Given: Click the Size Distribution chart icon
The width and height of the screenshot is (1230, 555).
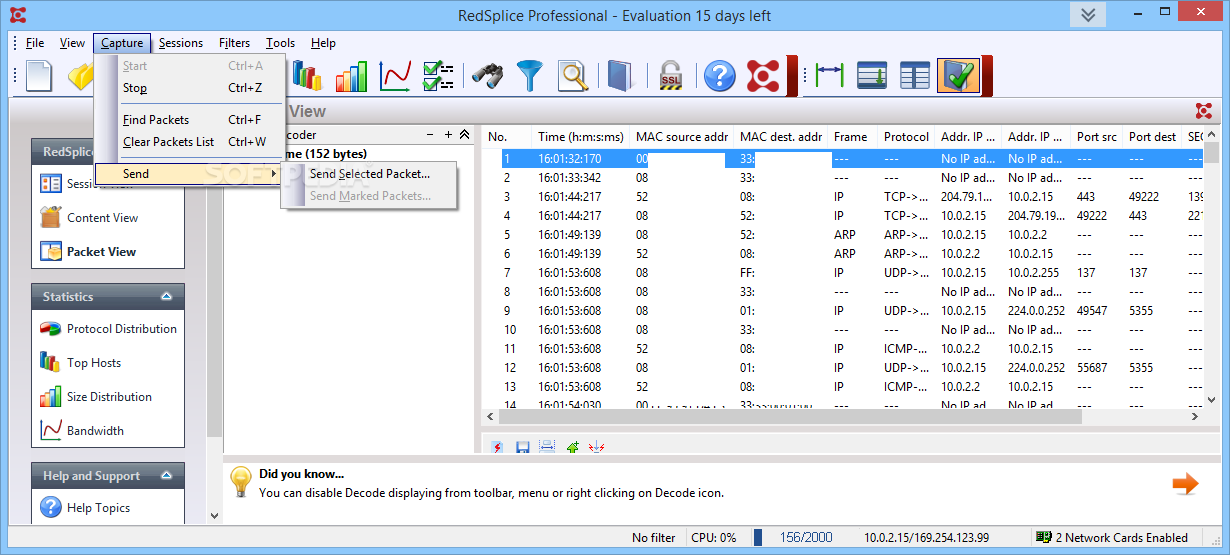Looking at the screenshot, I should (x=51, y=397).
